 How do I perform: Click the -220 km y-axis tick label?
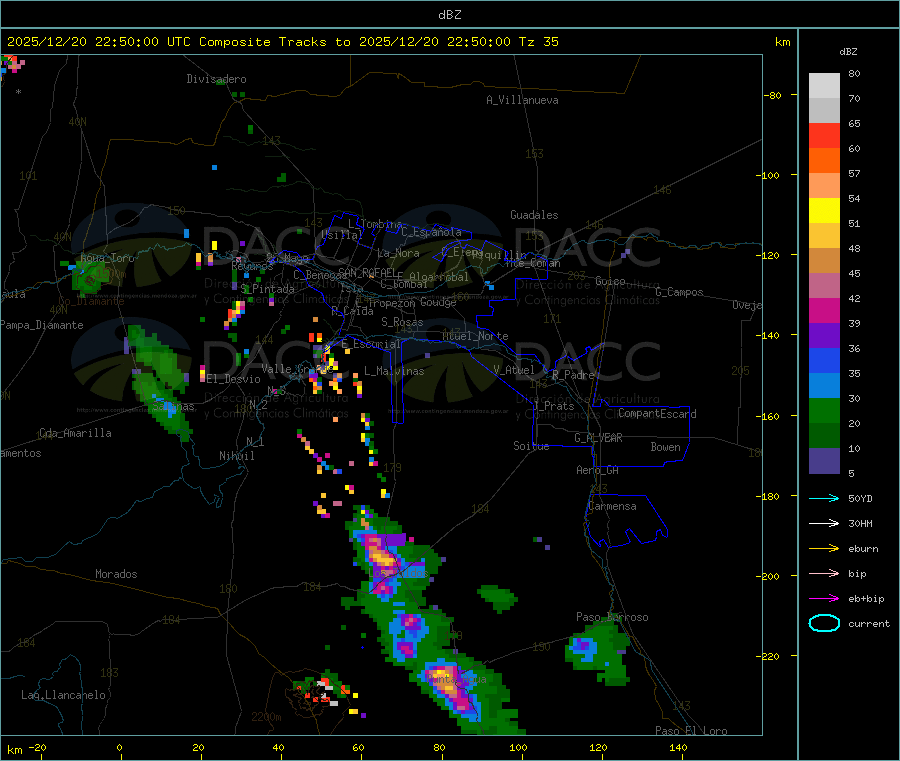coord(770,657)
